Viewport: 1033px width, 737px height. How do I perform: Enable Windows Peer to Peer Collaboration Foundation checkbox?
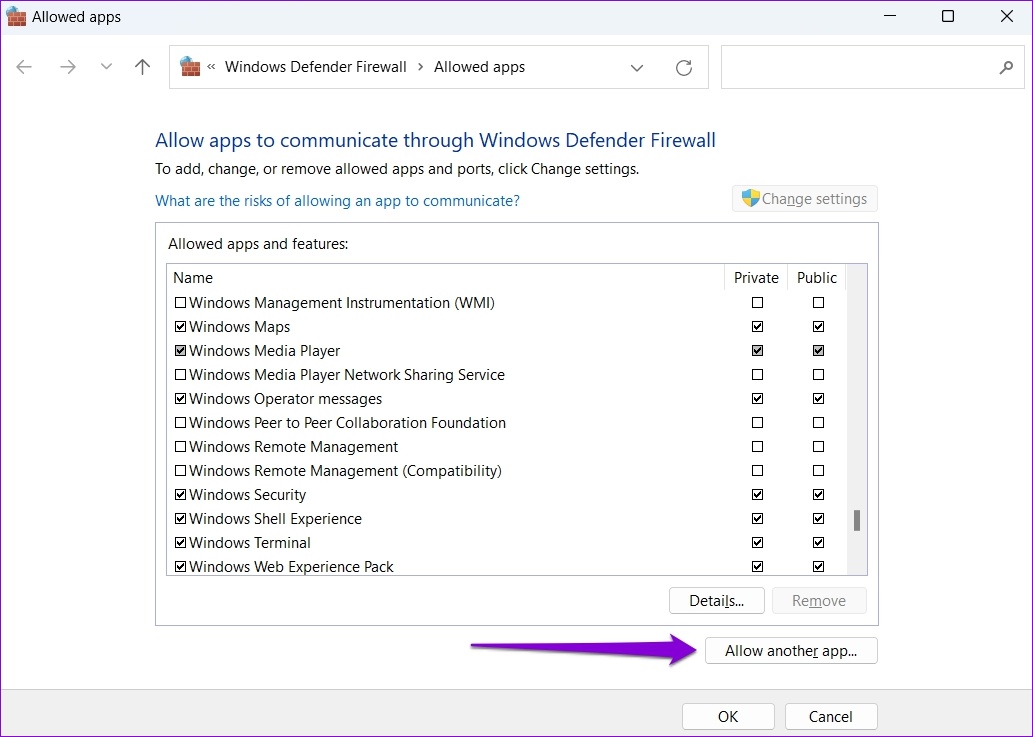tap(181, 423)
